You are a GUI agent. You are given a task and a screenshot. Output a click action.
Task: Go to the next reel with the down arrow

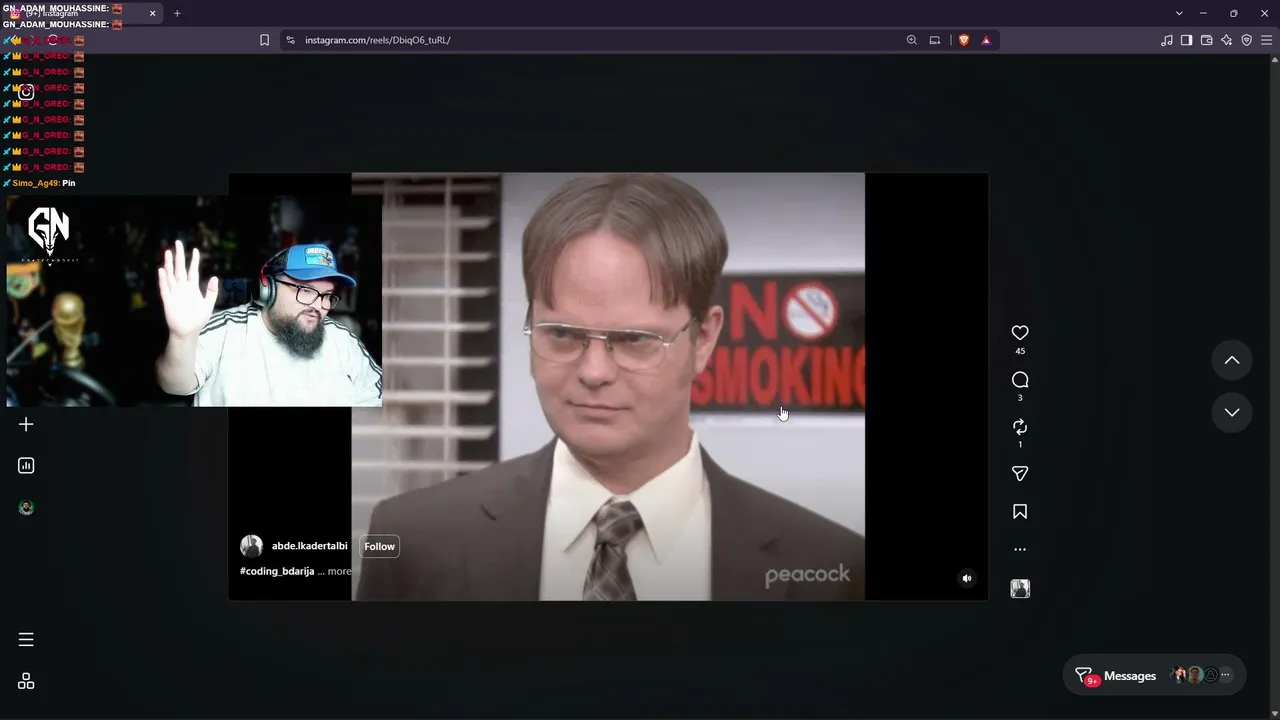(1232, 412)
